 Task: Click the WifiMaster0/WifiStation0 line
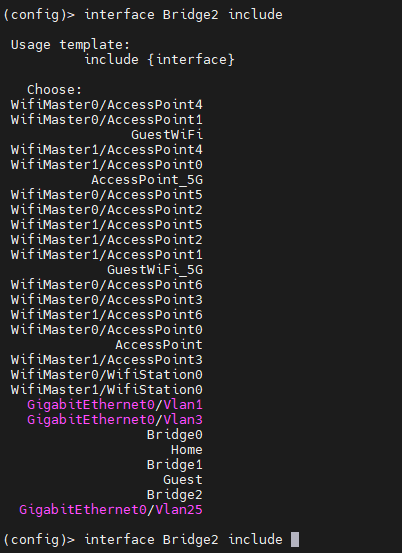[x=107, y=375]
